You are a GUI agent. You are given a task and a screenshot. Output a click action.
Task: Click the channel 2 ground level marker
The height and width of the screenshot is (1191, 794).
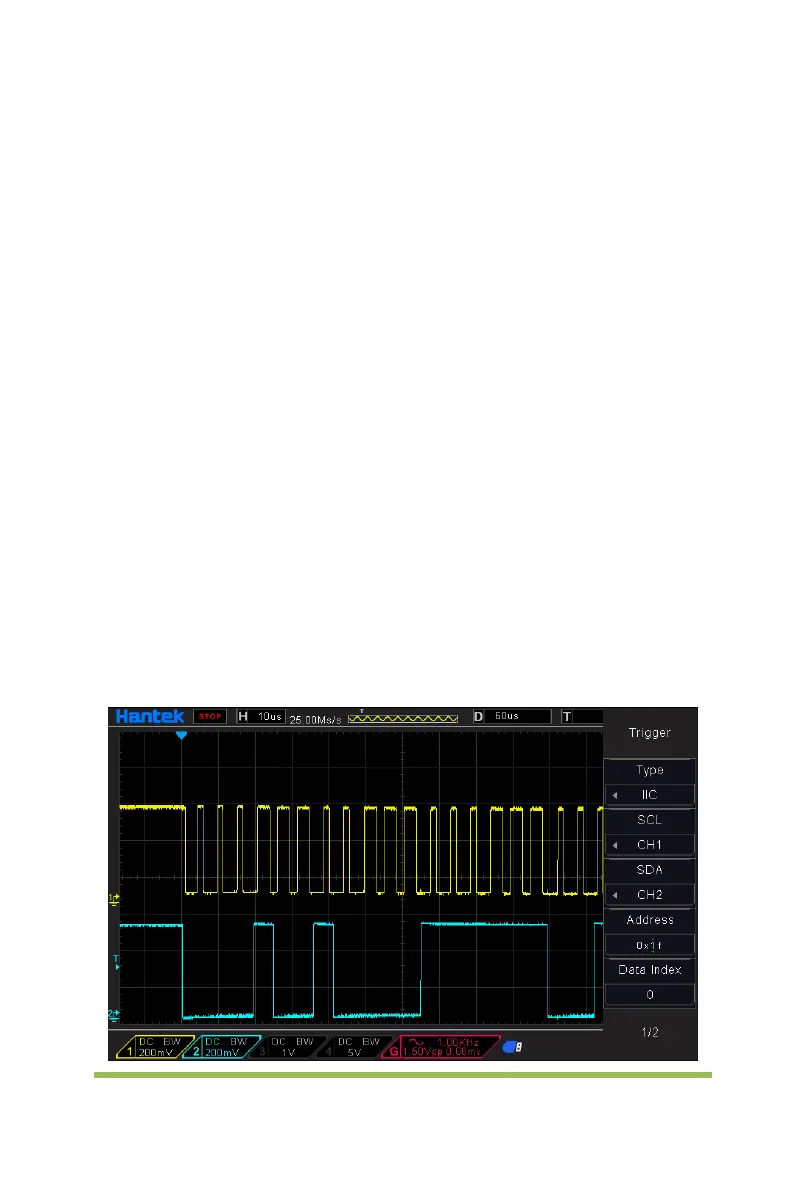(x=114, y=1014)
